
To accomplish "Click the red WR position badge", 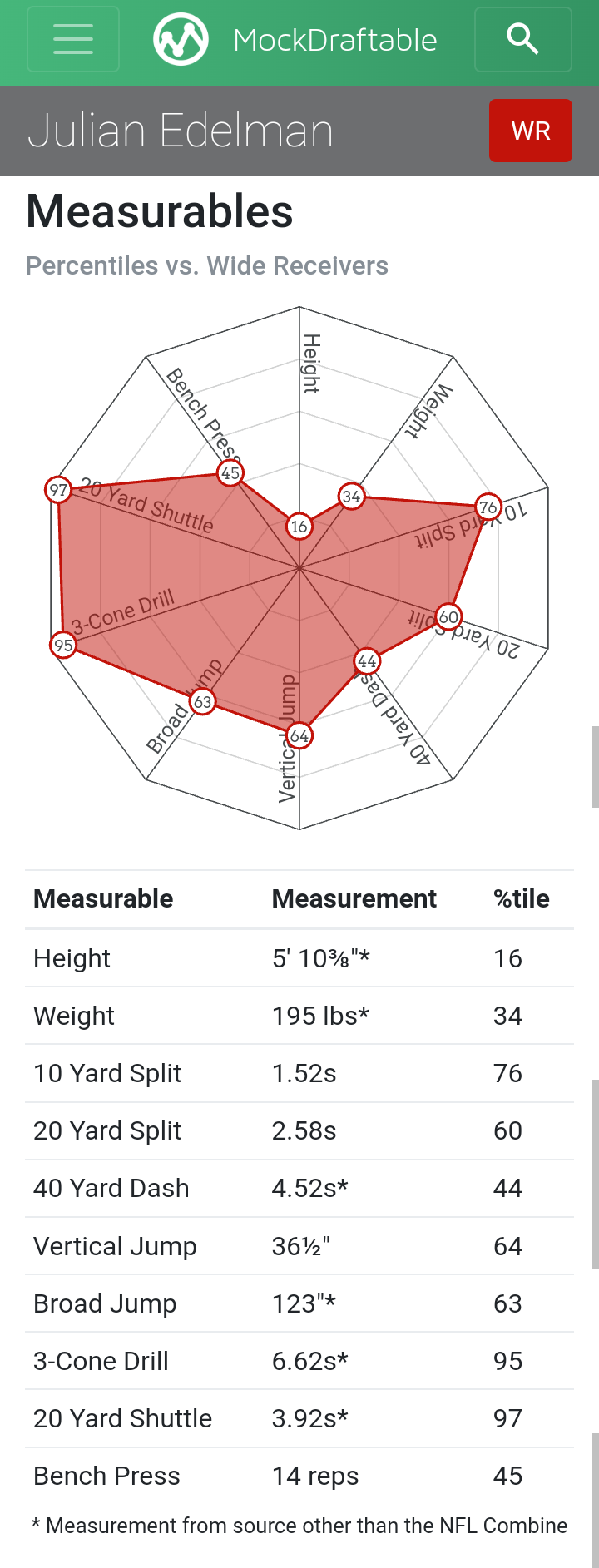I will [x=531, y=131].
